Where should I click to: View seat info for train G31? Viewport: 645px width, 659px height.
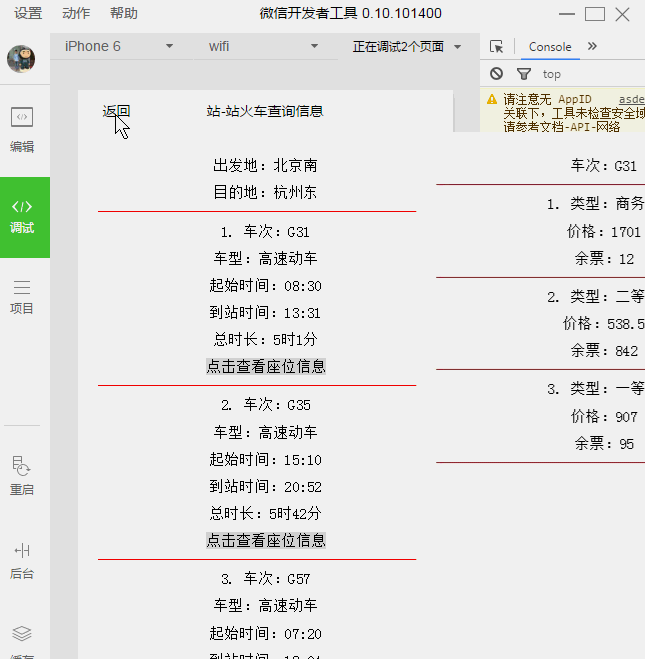click(266, 366)
